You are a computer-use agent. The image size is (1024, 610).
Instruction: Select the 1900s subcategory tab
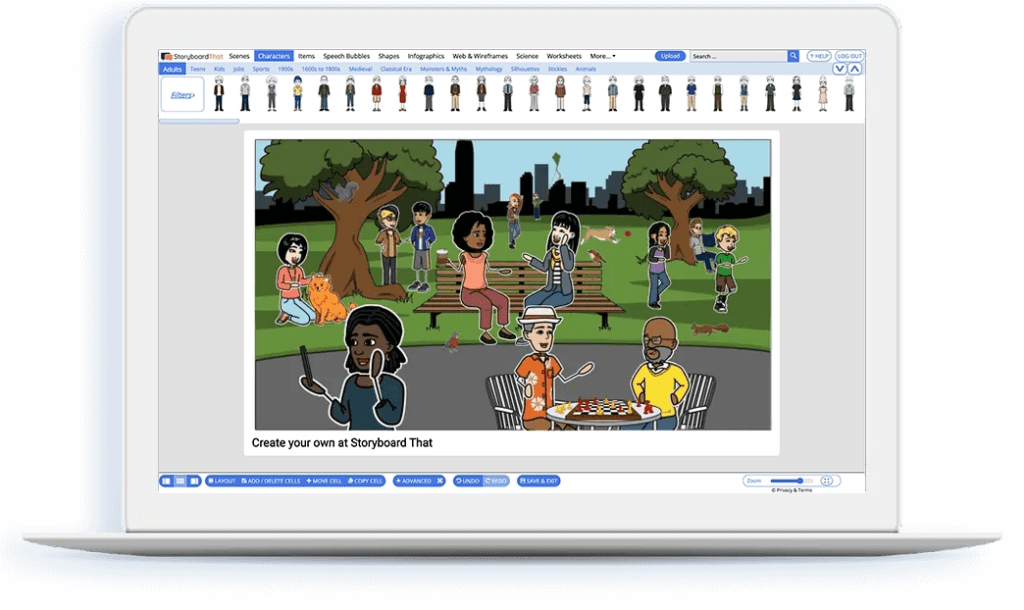[x=285, y=69]
